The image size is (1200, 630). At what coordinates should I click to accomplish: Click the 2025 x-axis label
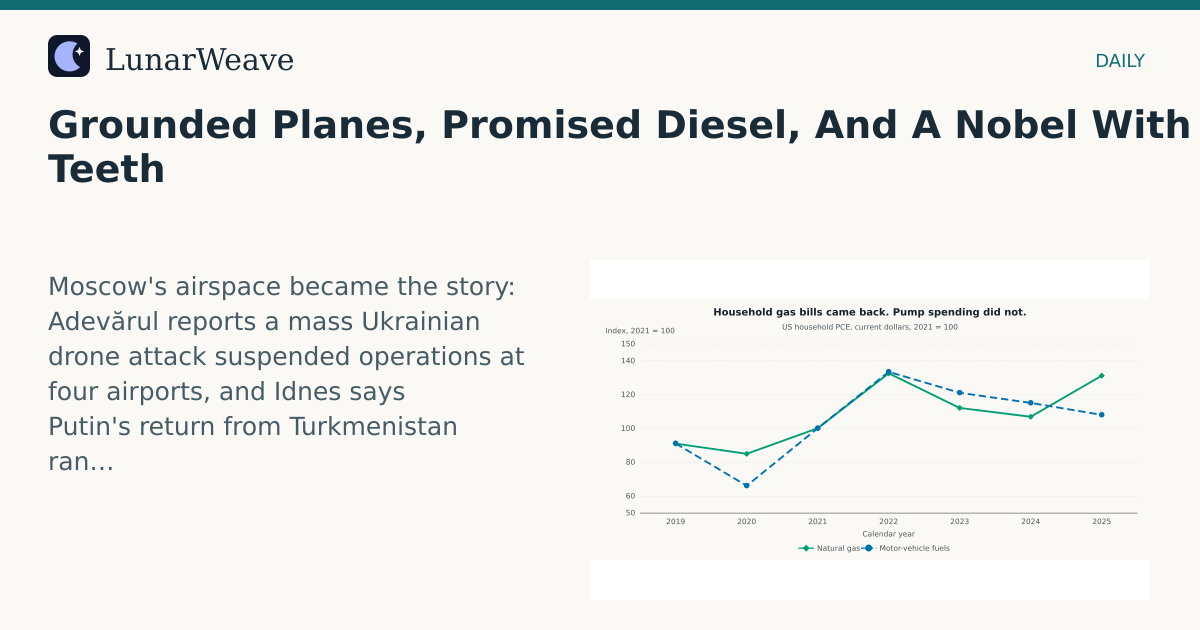click(x=1101, y=521)
